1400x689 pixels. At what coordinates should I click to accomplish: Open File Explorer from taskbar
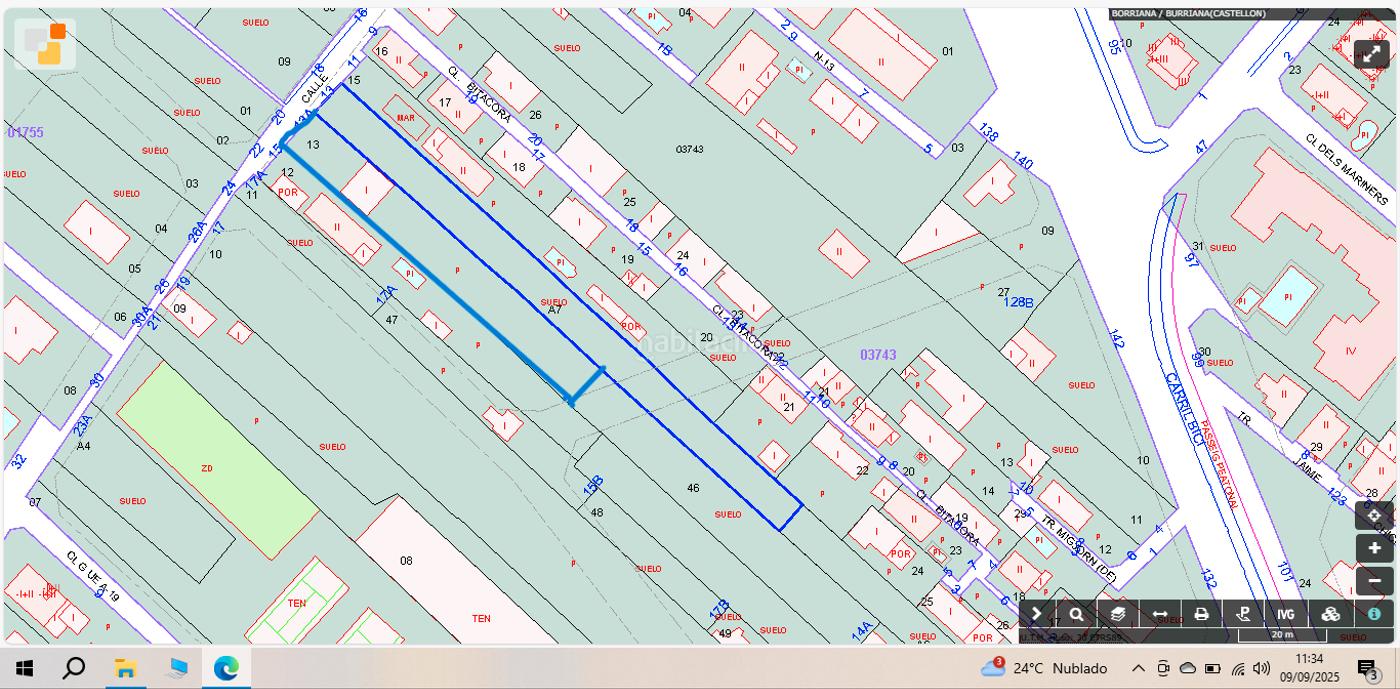(x=125, y=668)
